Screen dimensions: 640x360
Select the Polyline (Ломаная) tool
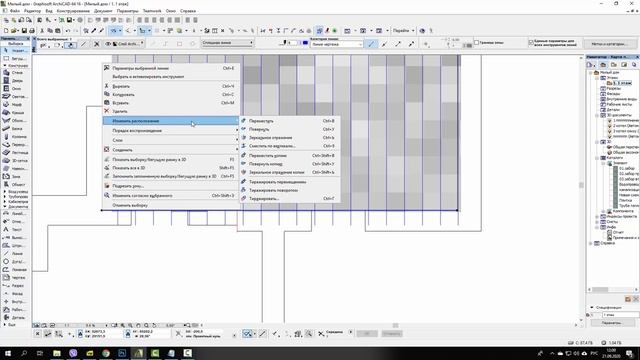tap(15, 269)
